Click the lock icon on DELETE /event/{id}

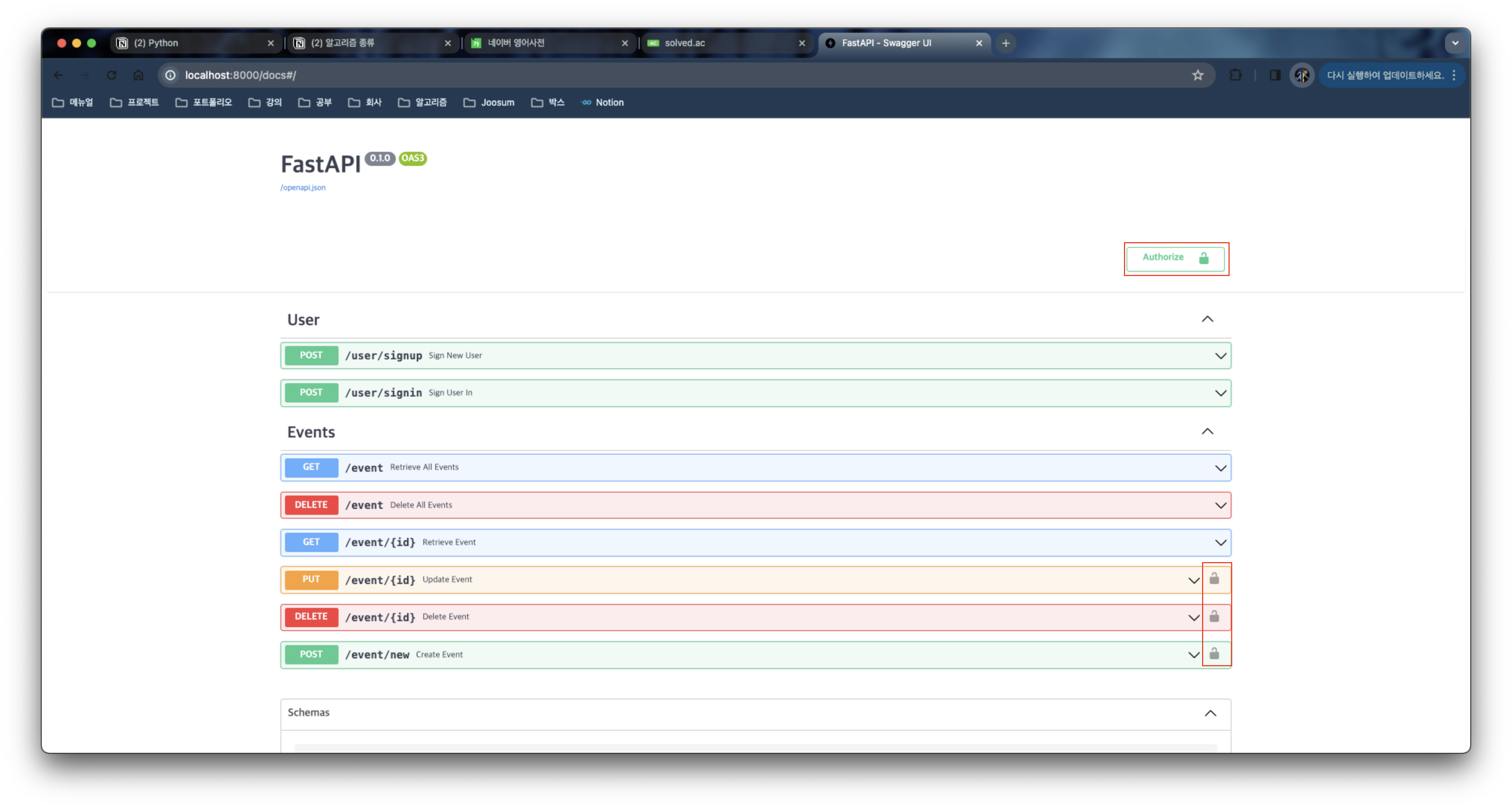pos(1214,617)
